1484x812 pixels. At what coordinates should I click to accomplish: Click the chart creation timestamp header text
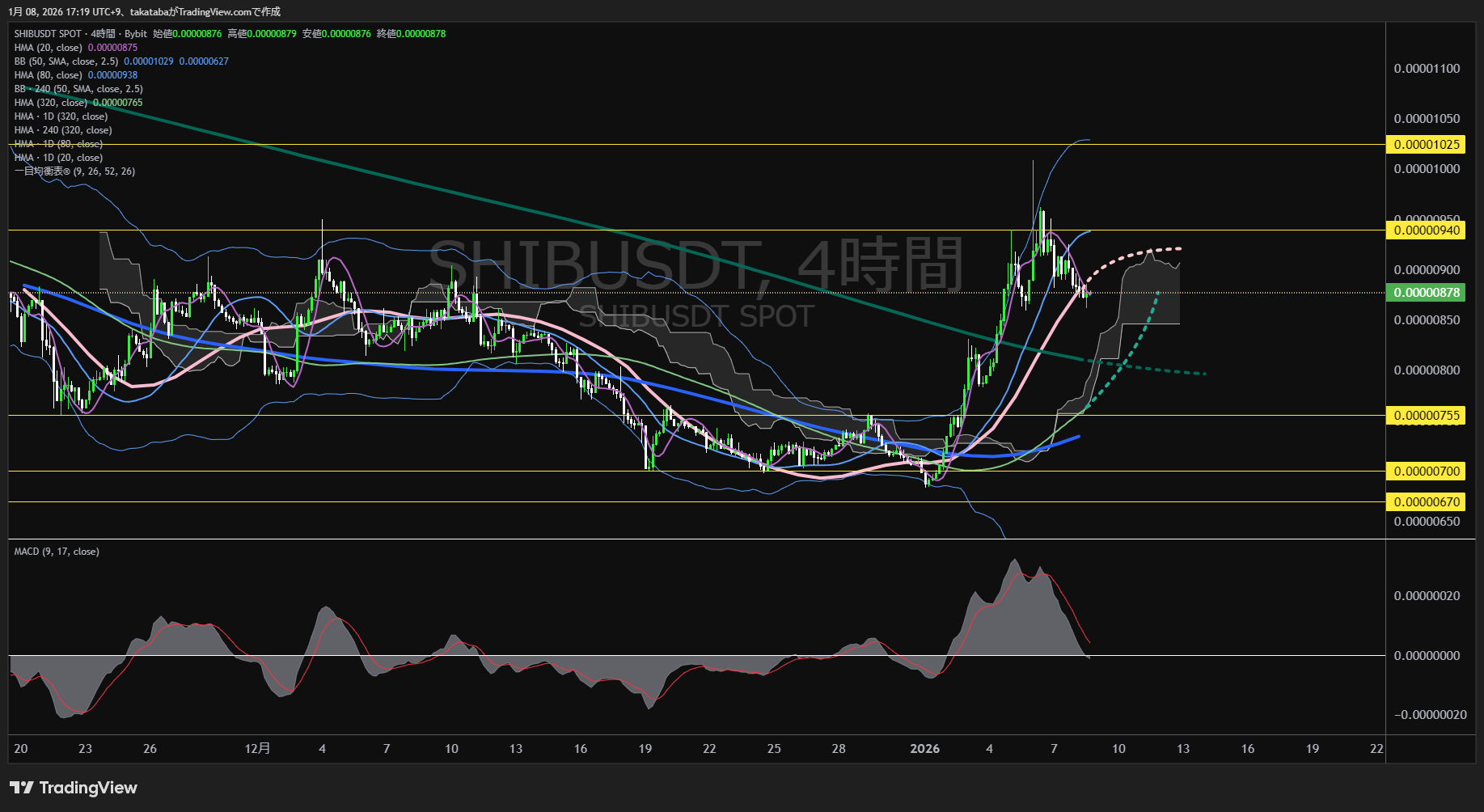145,11
